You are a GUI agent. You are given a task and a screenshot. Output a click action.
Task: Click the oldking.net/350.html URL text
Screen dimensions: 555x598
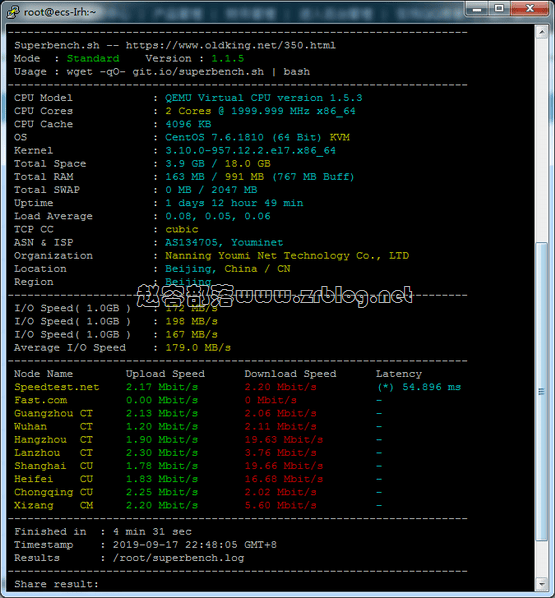[231, 45]
